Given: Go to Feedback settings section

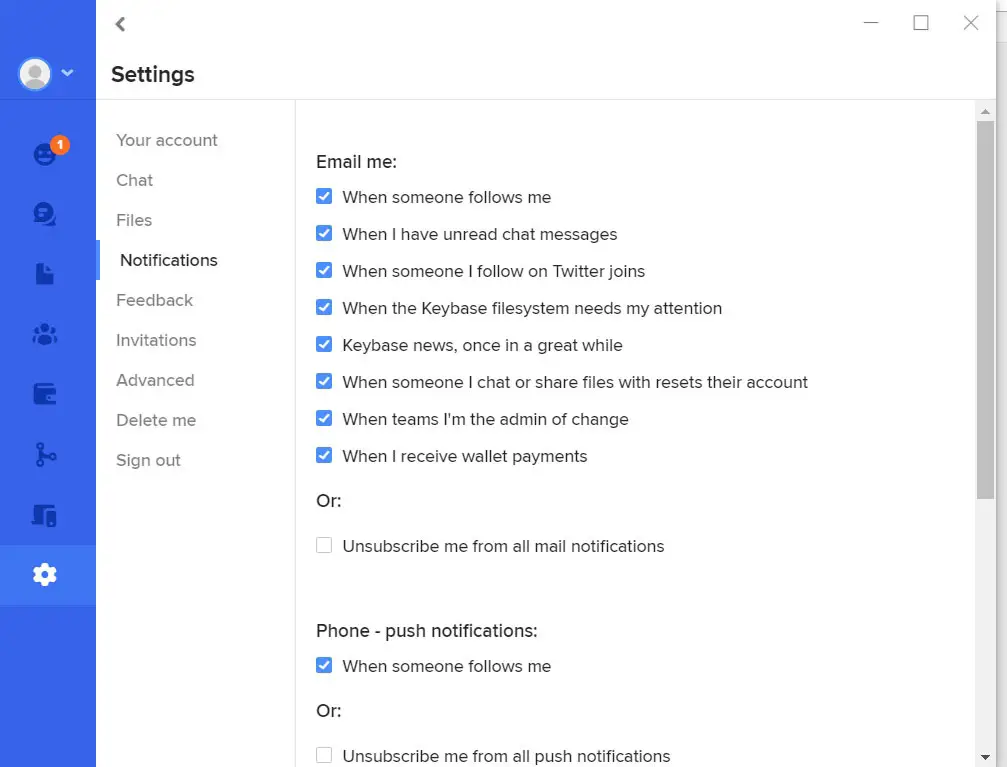Looking at the screenshot, I should pyautogui.click(x=154, y=300).
